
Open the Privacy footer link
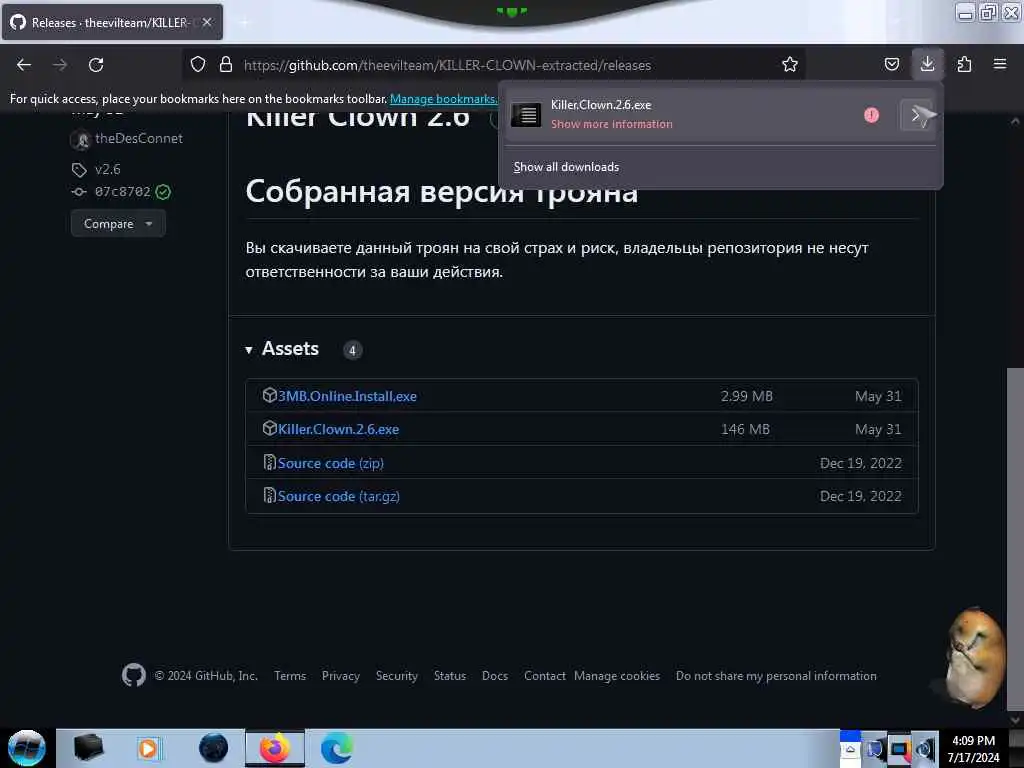[340, 676]
